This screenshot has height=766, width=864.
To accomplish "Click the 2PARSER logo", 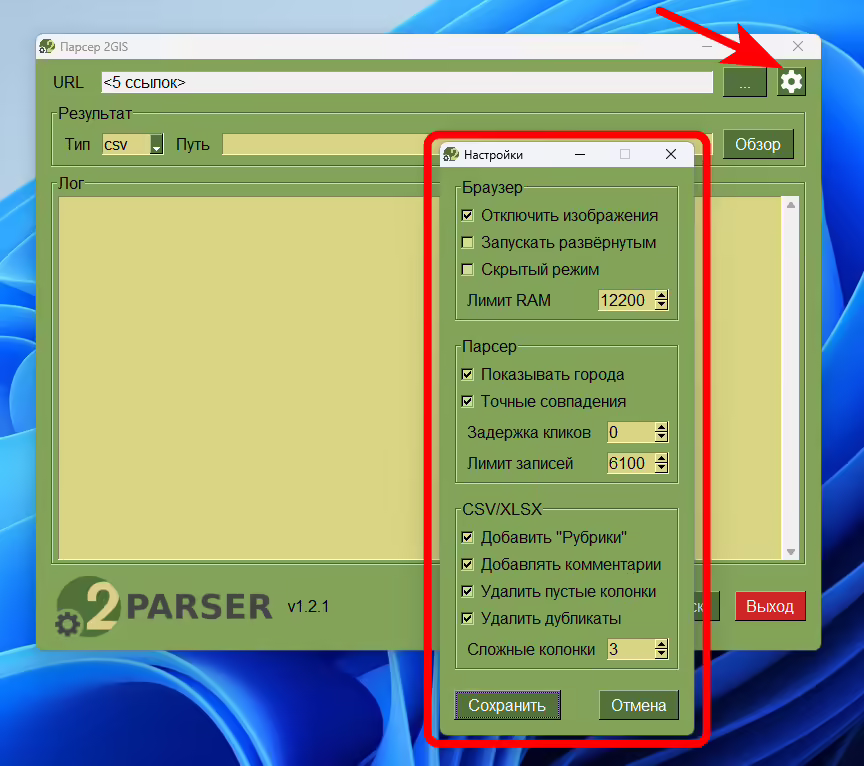I will tap(163, 605).
